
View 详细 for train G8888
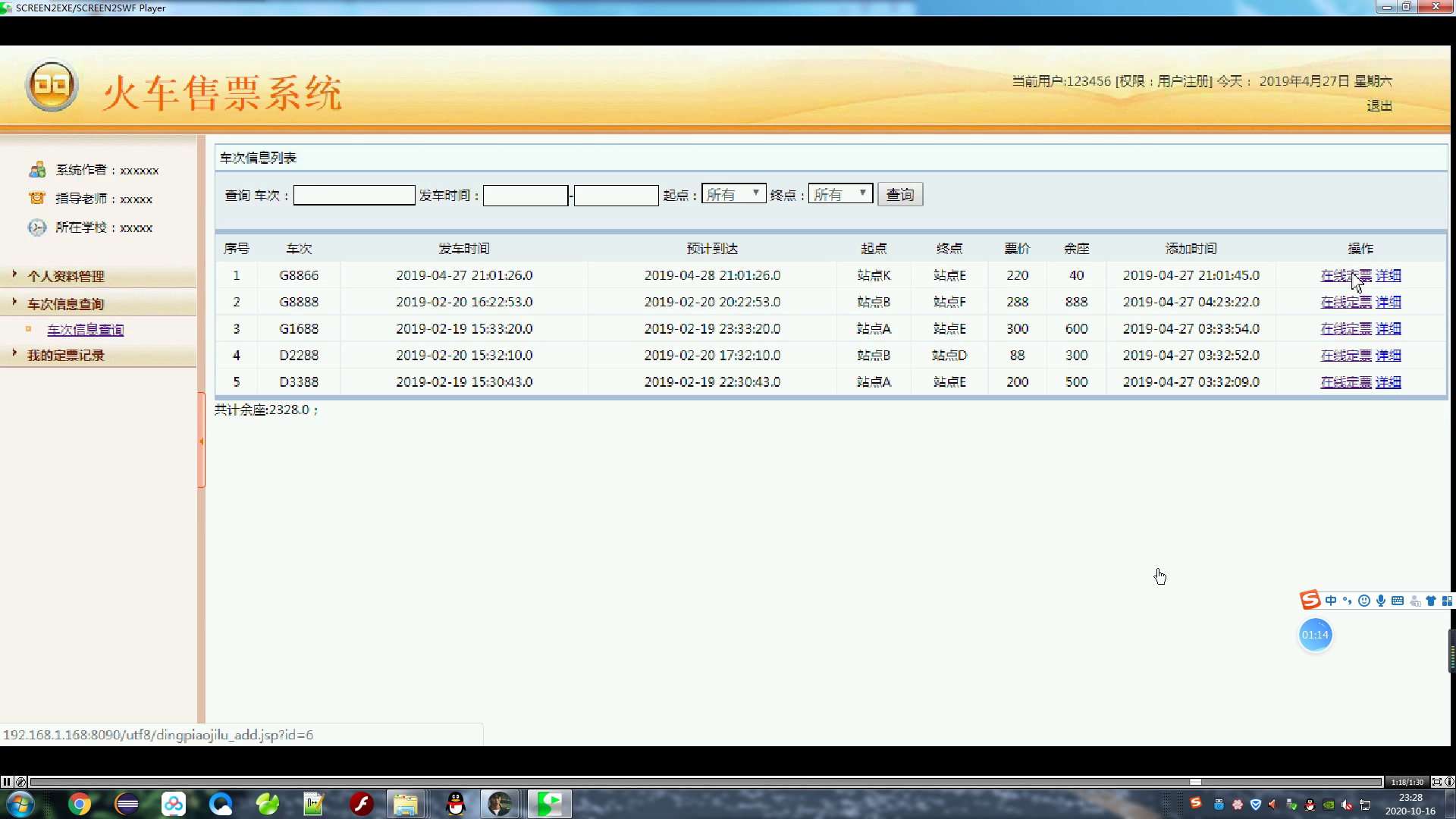pos(1389,303)
